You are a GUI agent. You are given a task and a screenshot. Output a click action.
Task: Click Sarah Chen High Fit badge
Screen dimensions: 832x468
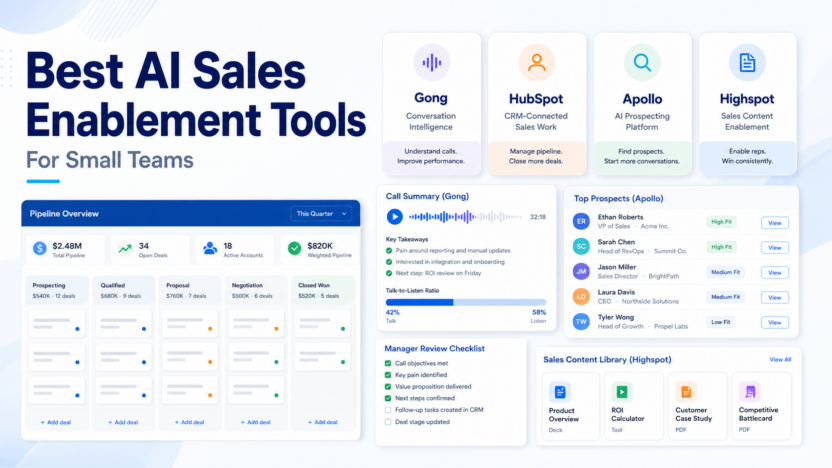(721, 247)
